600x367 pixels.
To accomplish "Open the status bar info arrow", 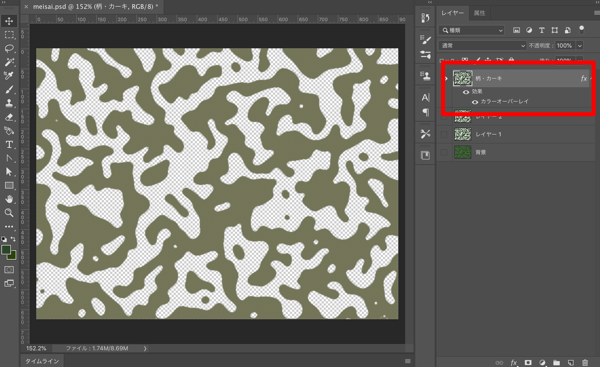I will pos(145,349).
